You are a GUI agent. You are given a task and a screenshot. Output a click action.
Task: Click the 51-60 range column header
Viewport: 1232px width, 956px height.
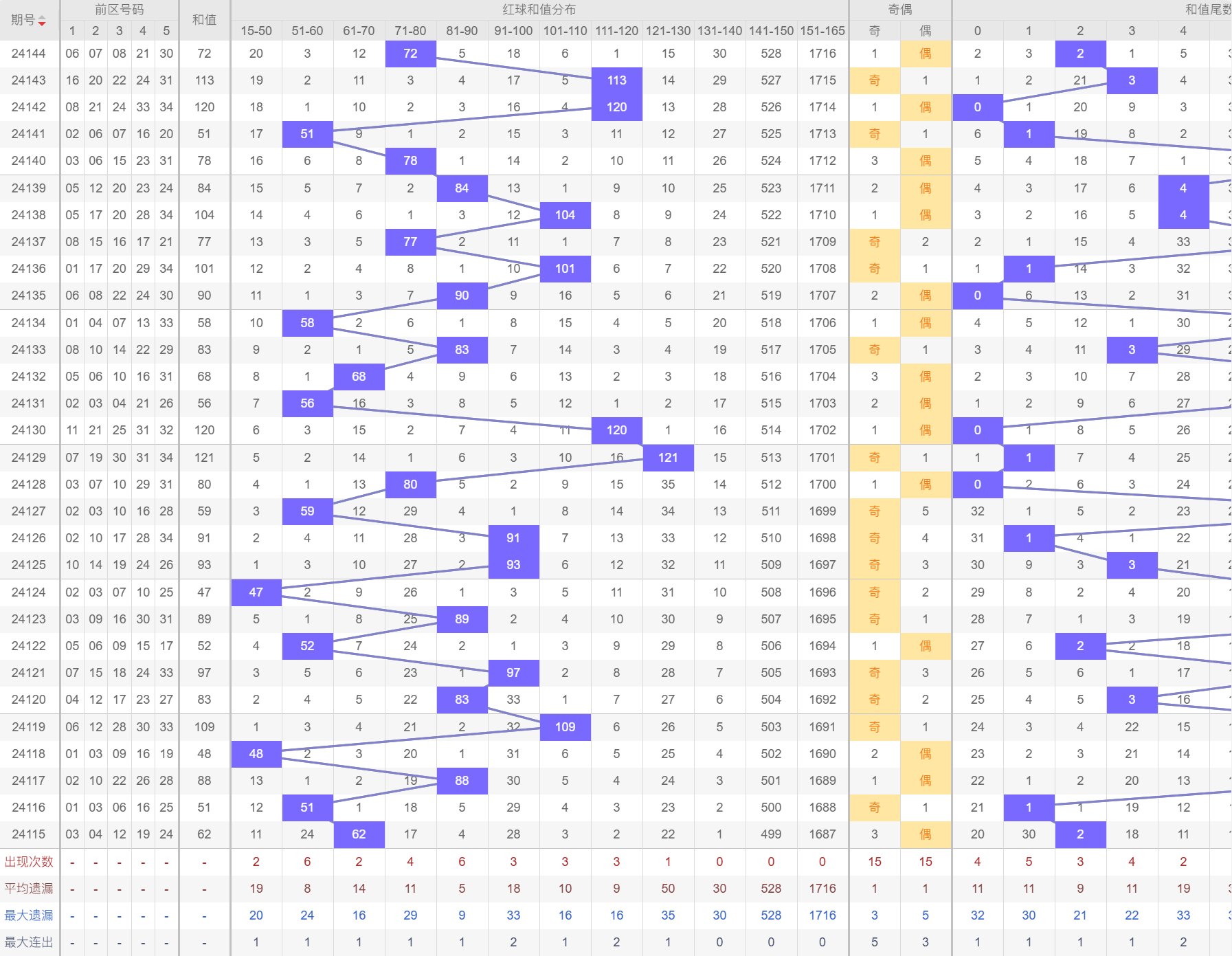point(307,31)
